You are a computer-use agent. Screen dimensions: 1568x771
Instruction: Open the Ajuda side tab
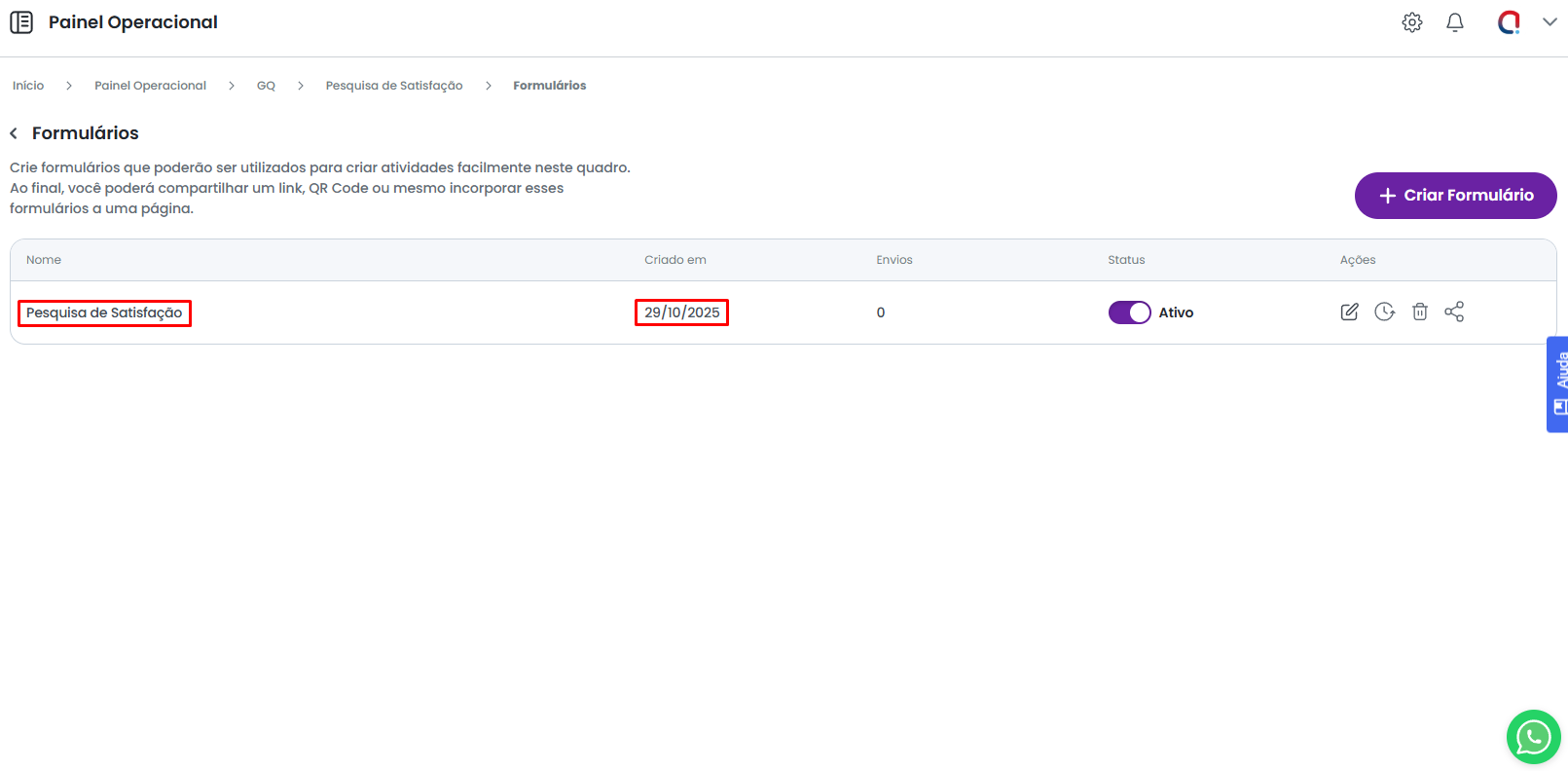point(1557,384)
